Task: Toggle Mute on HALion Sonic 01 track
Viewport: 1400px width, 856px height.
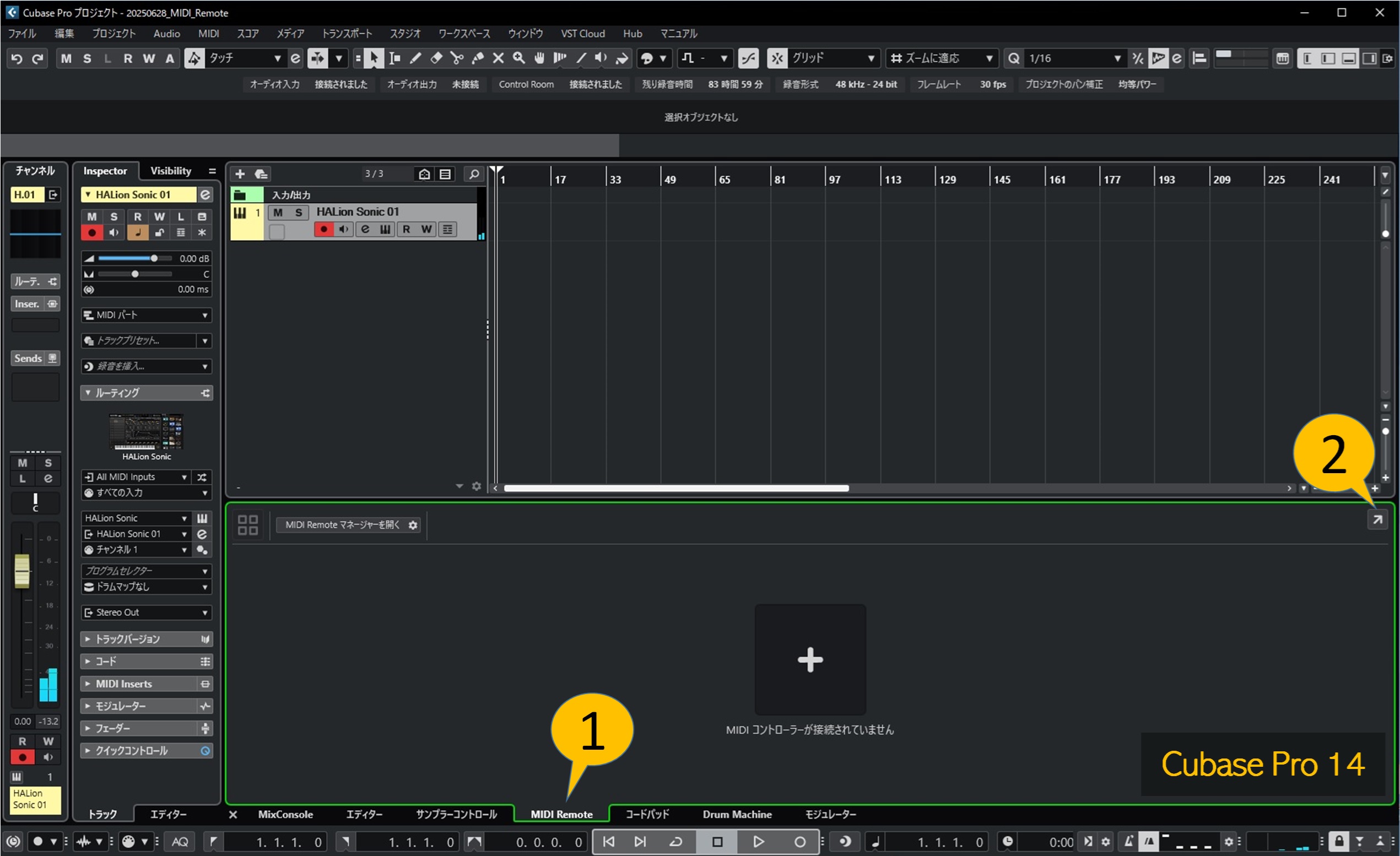Action: click(278, 213)
